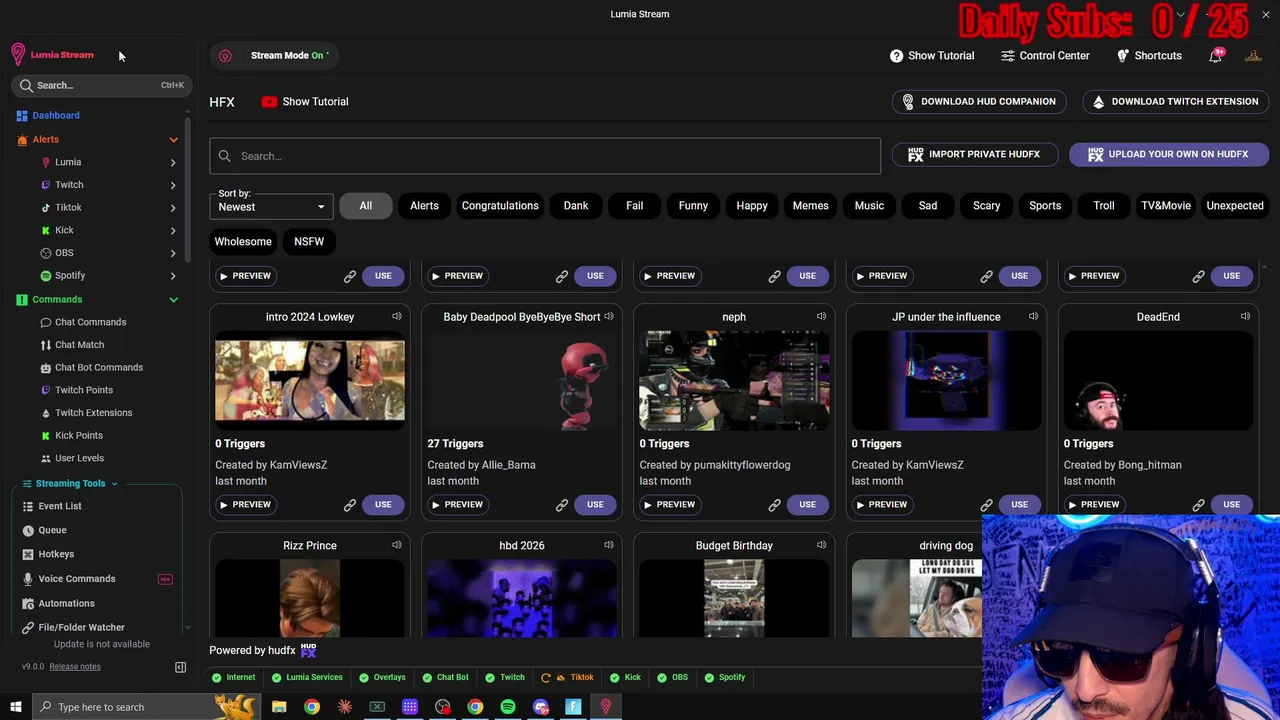
Task: Open the Sort by Newest dropdown
Action: tap(271, 207)
